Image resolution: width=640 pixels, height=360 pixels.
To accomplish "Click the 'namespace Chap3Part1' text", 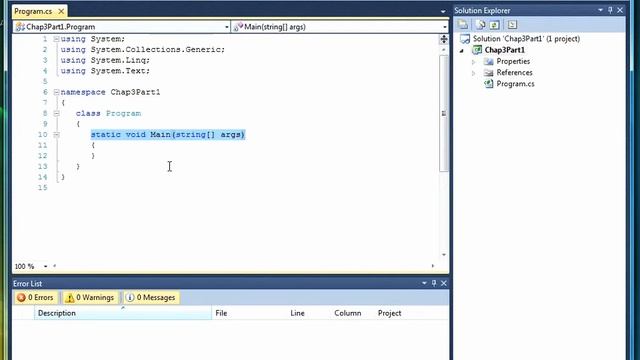I will 110,92.
